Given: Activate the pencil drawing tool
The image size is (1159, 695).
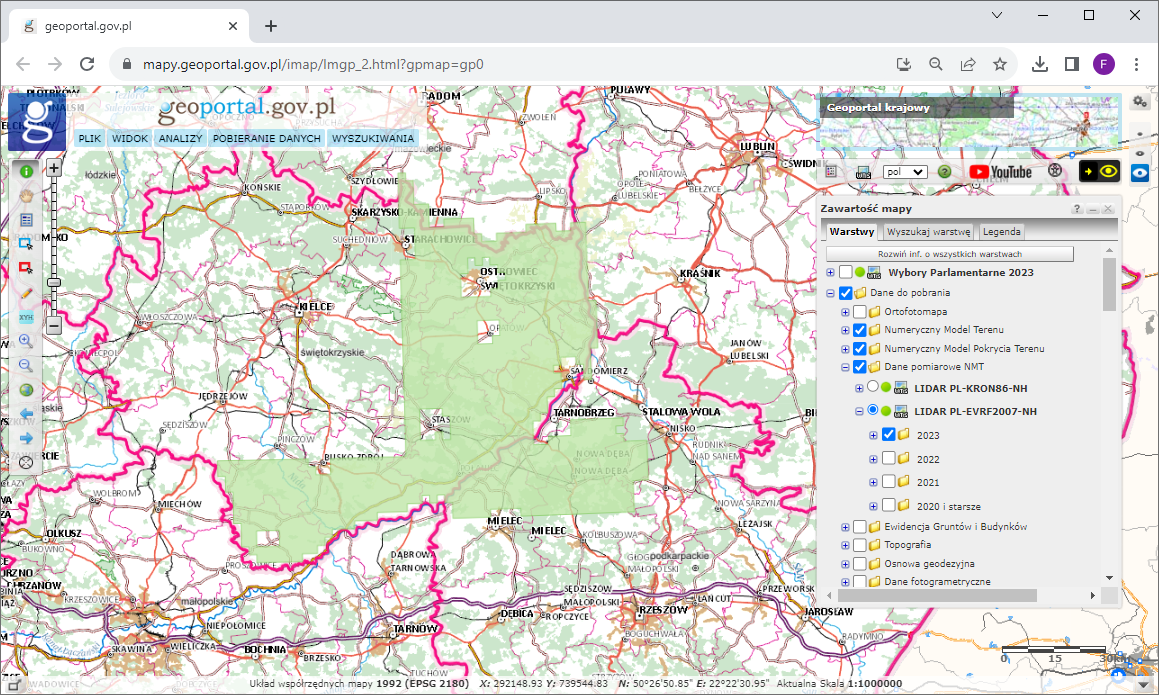Looking at the screenshot, I should click(x=26, y=292).
